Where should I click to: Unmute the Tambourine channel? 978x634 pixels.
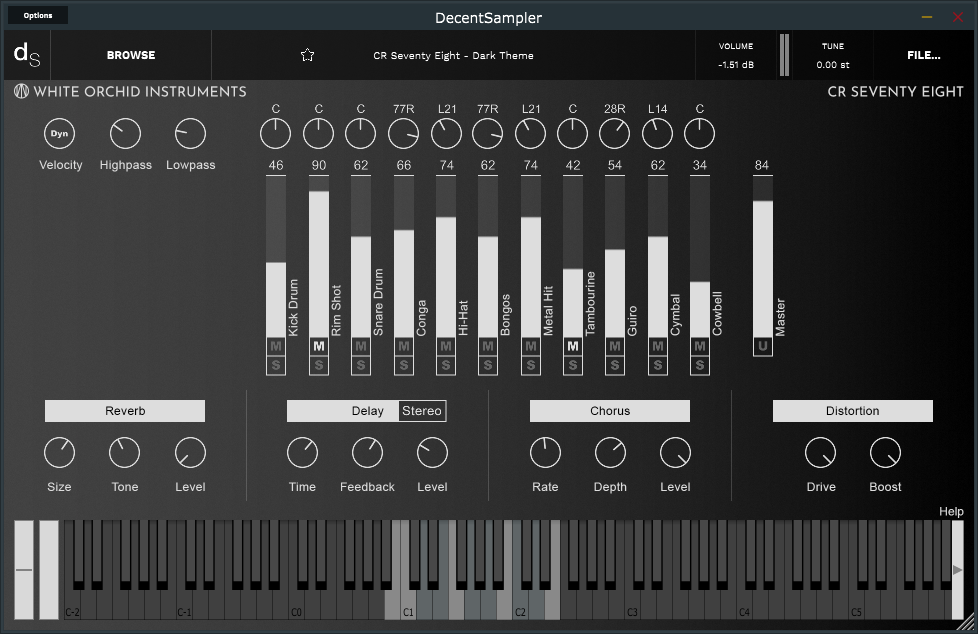(x=573, y=346)
